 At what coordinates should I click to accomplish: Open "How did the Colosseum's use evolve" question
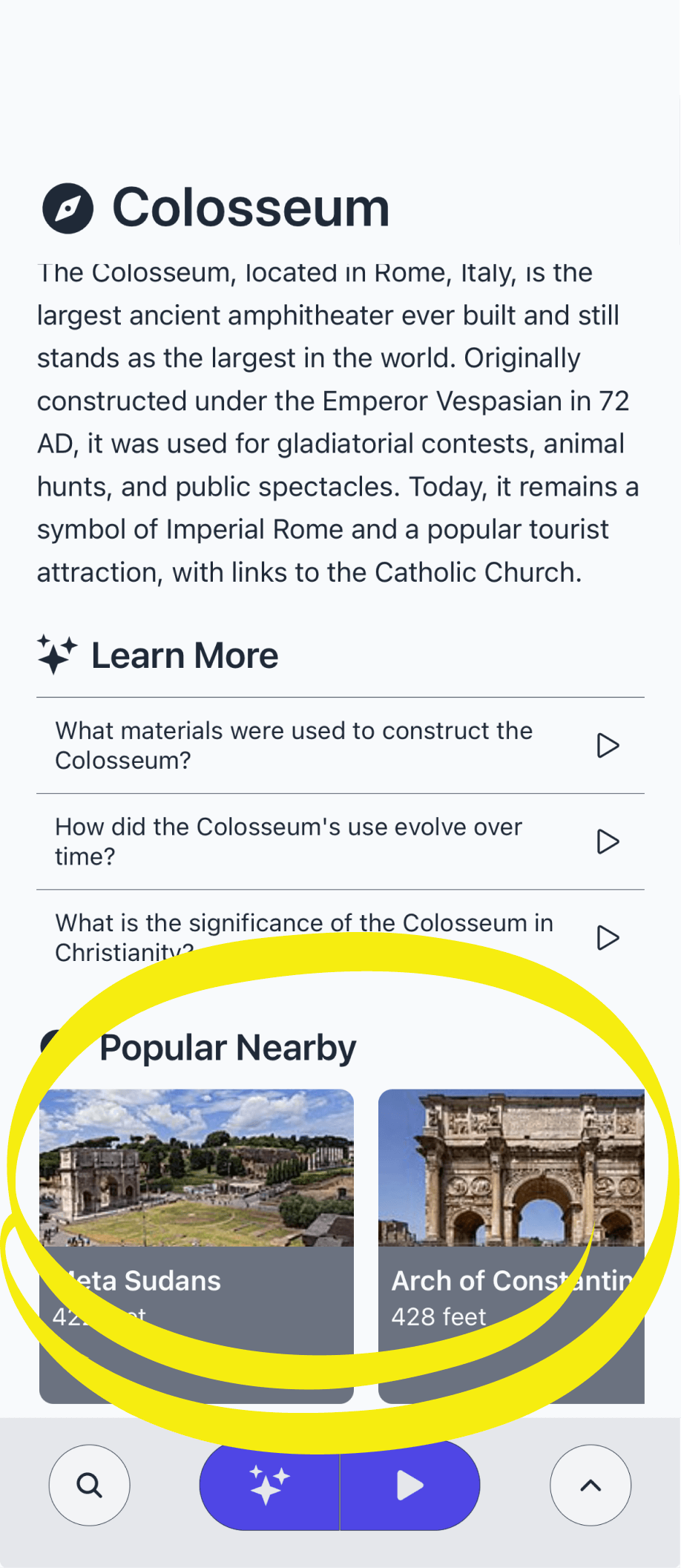coord(289,842)
